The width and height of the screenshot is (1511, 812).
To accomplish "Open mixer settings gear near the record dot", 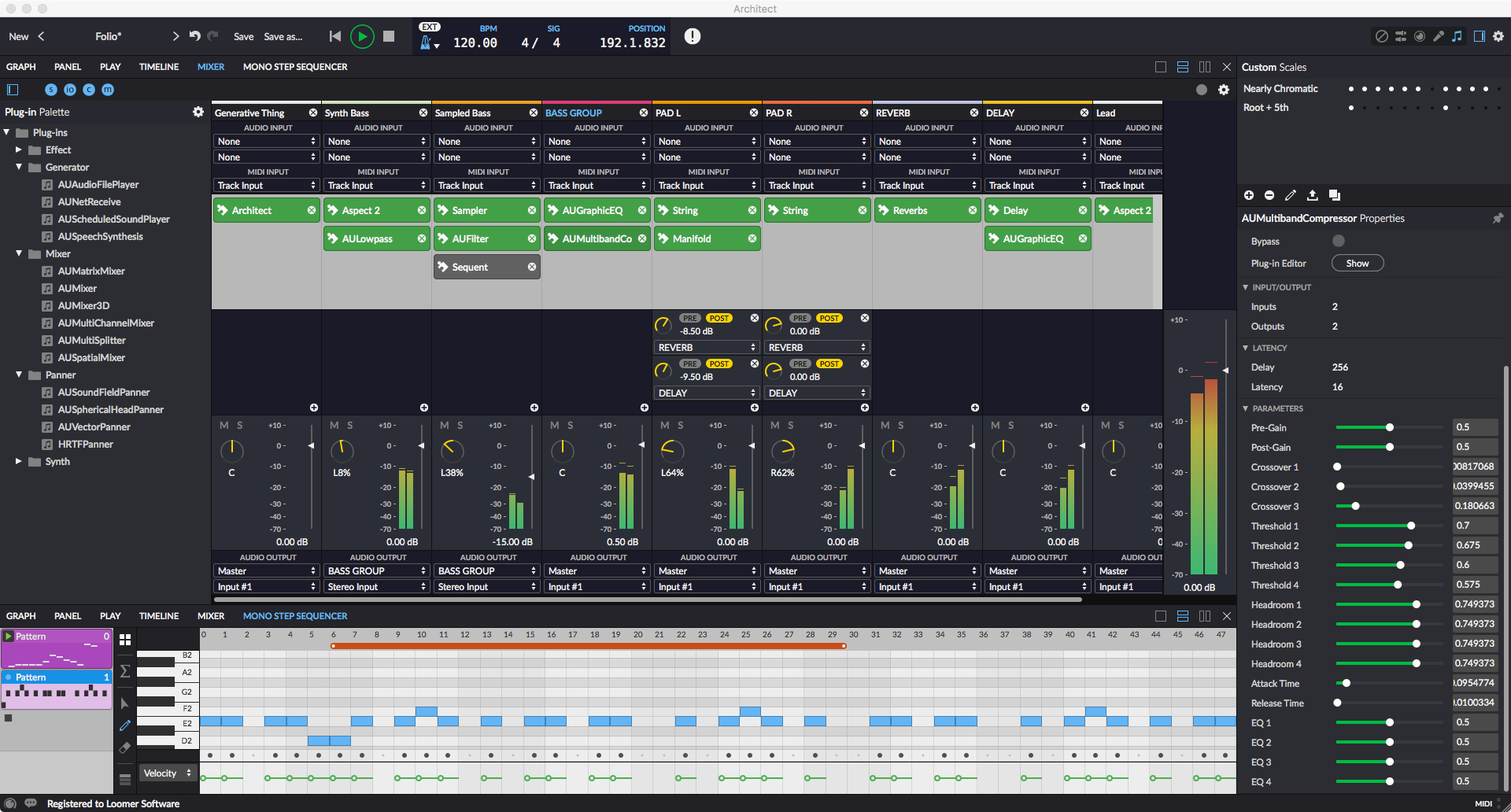I will (1224, 90).
